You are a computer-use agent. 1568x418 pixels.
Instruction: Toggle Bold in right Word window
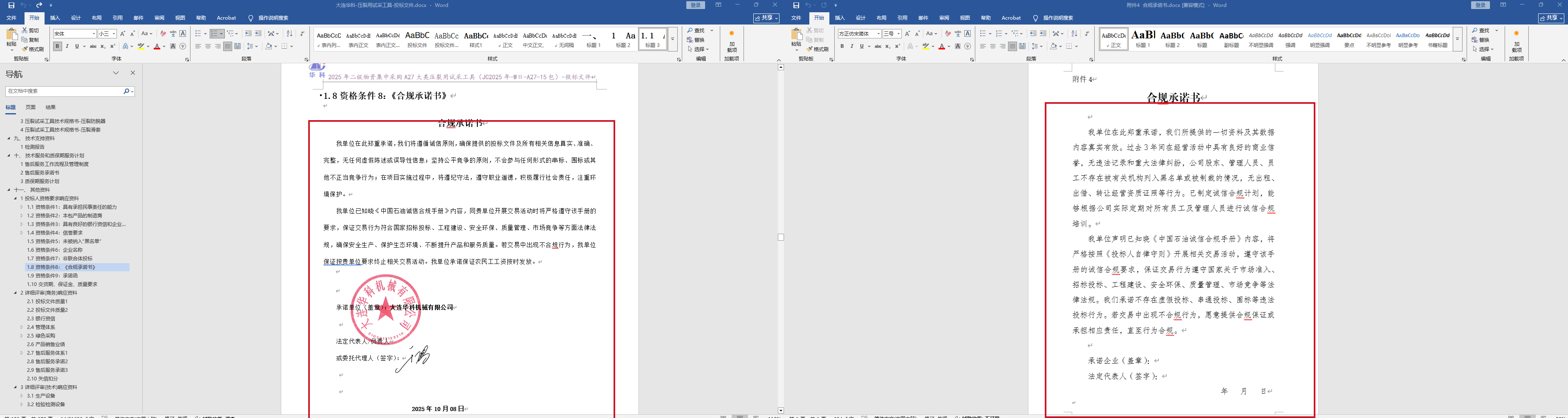842,46
